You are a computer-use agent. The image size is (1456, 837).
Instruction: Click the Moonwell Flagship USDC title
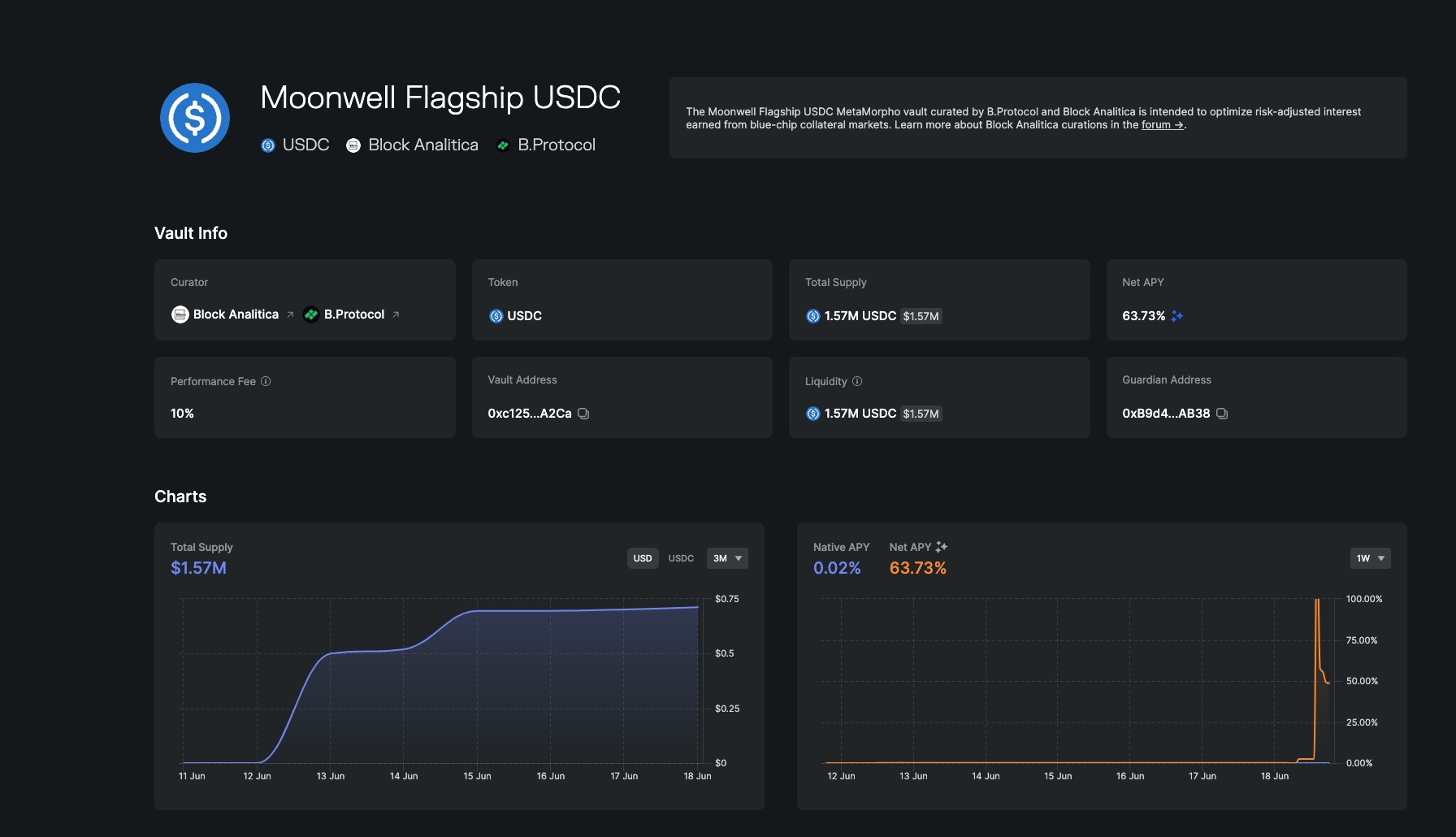point(440,98)
